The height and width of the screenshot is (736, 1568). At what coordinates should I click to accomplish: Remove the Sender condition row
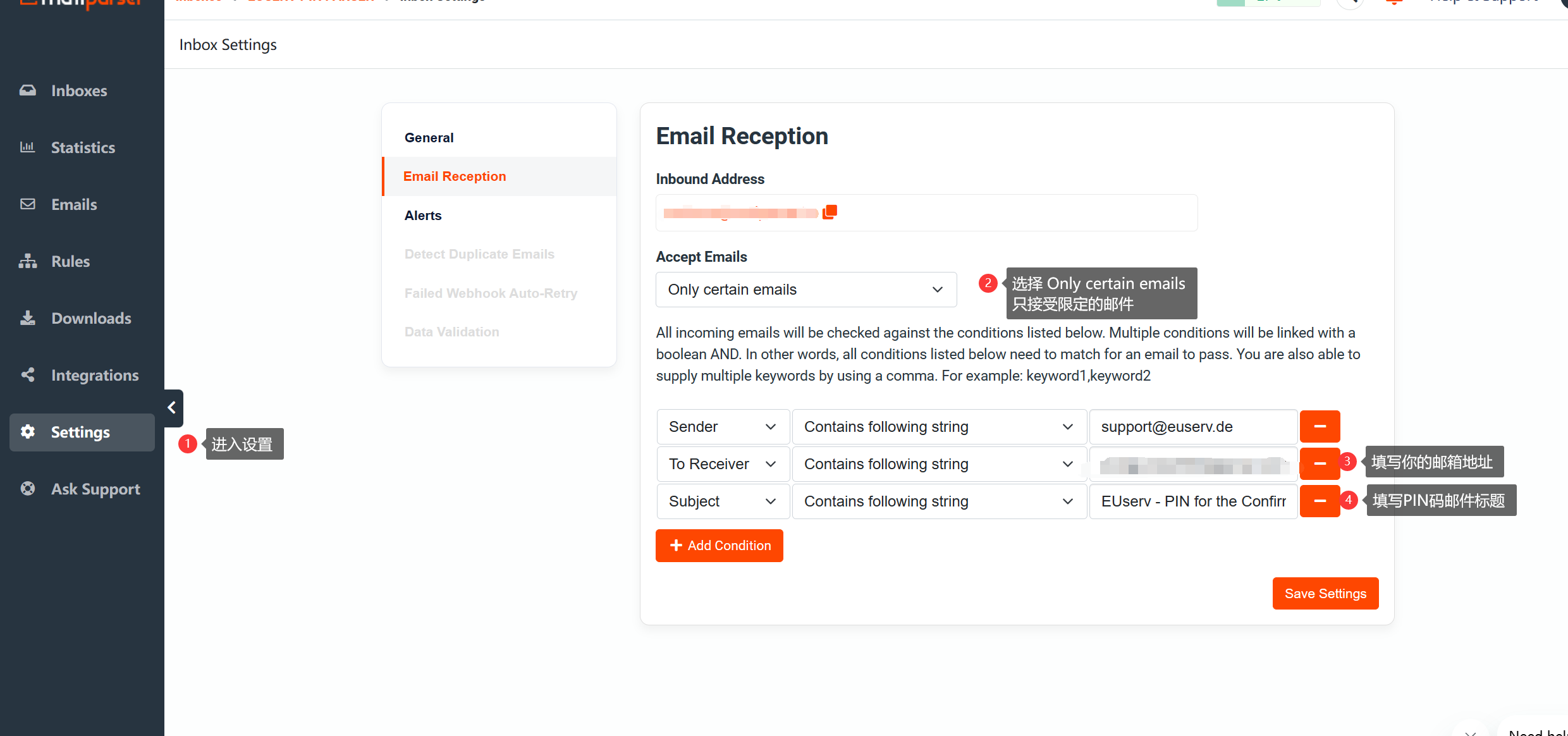(1320, 427)
